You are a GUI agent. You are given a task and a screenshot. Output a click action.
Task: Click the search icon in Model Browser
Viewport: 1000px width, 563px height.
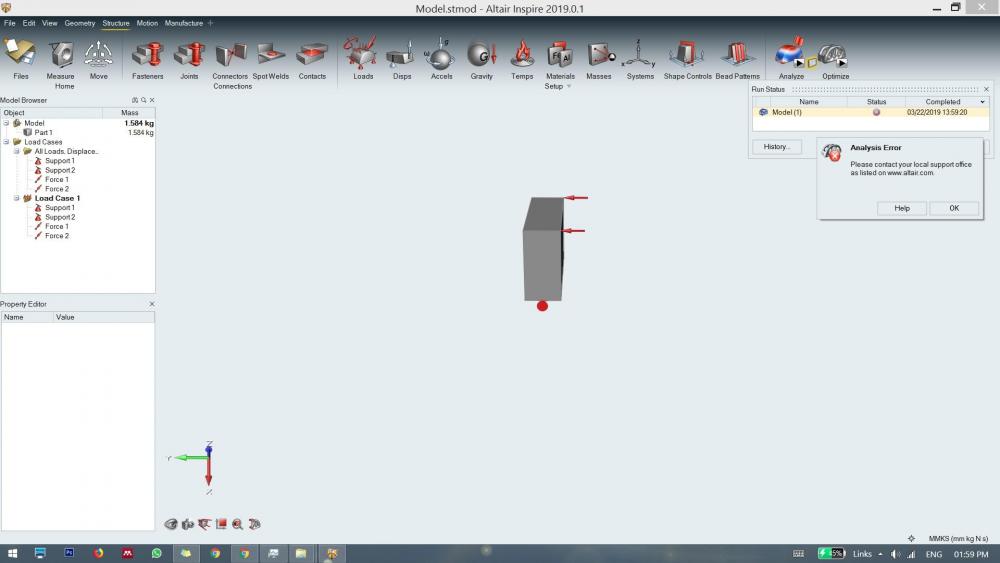[x=143, y=100]
